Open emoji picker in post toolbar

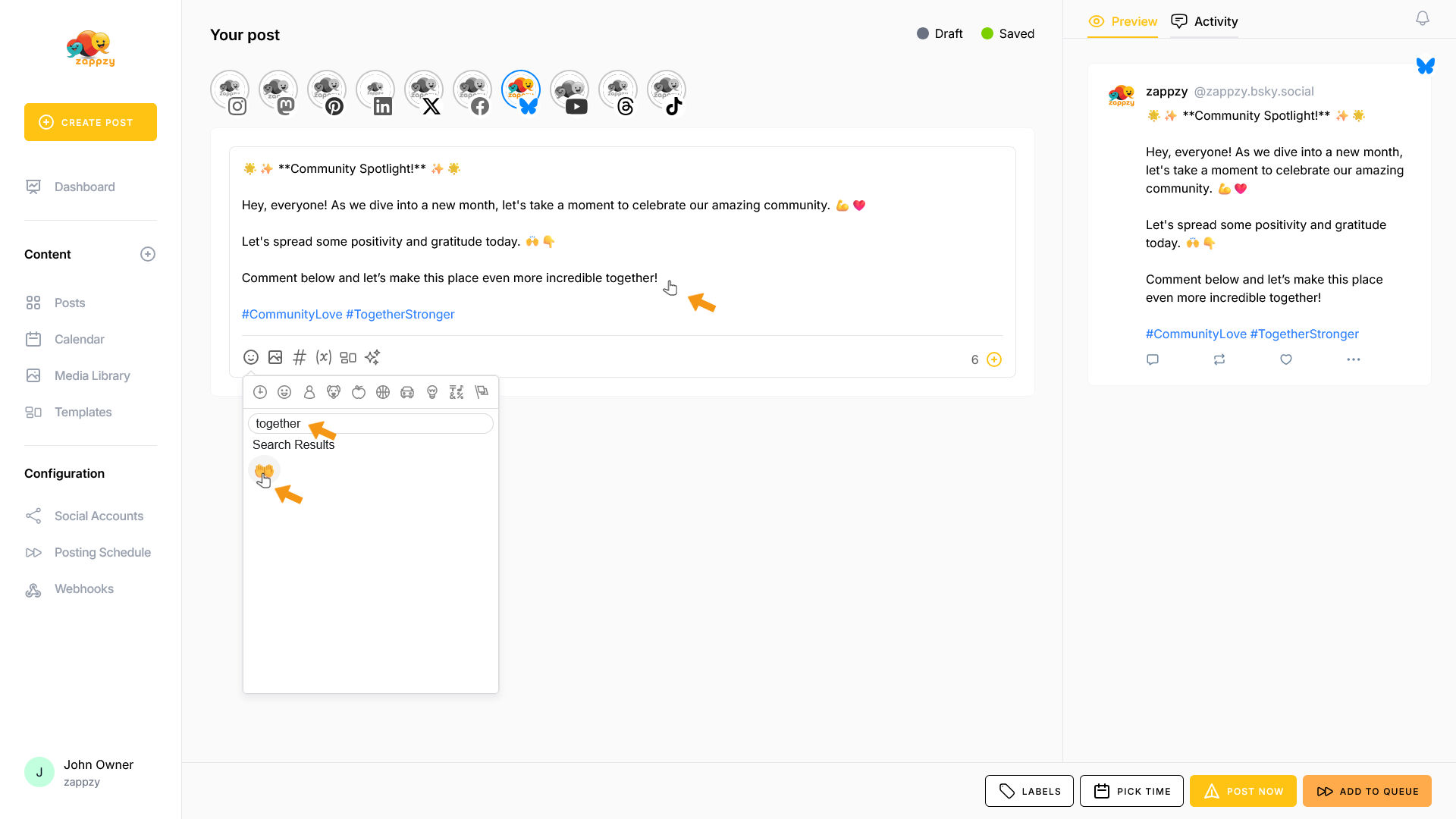point(251,357)
